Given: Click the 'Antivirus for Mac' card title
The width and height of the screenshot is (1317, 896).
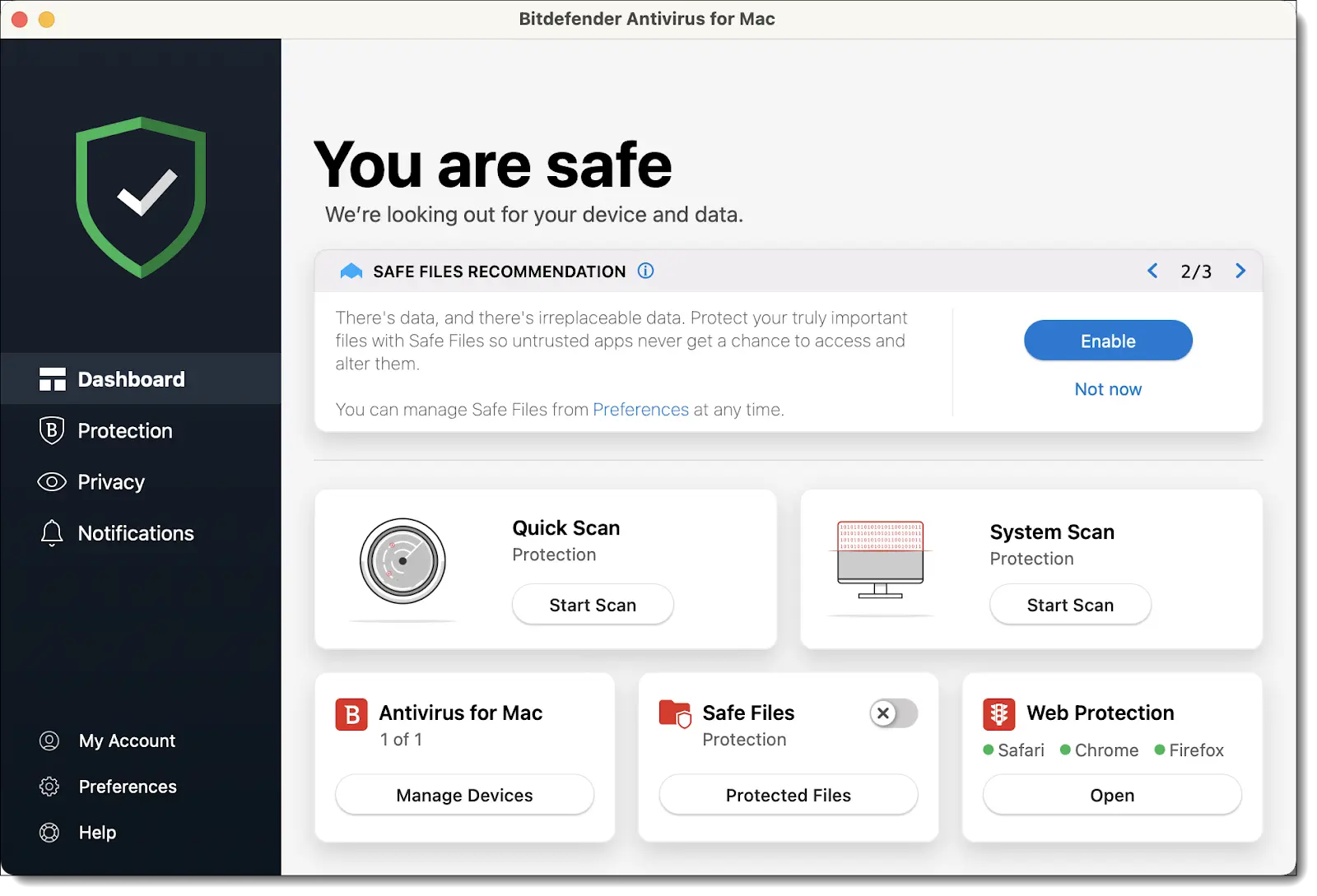Looking at the screenshot, I should (x=461, y=713).
